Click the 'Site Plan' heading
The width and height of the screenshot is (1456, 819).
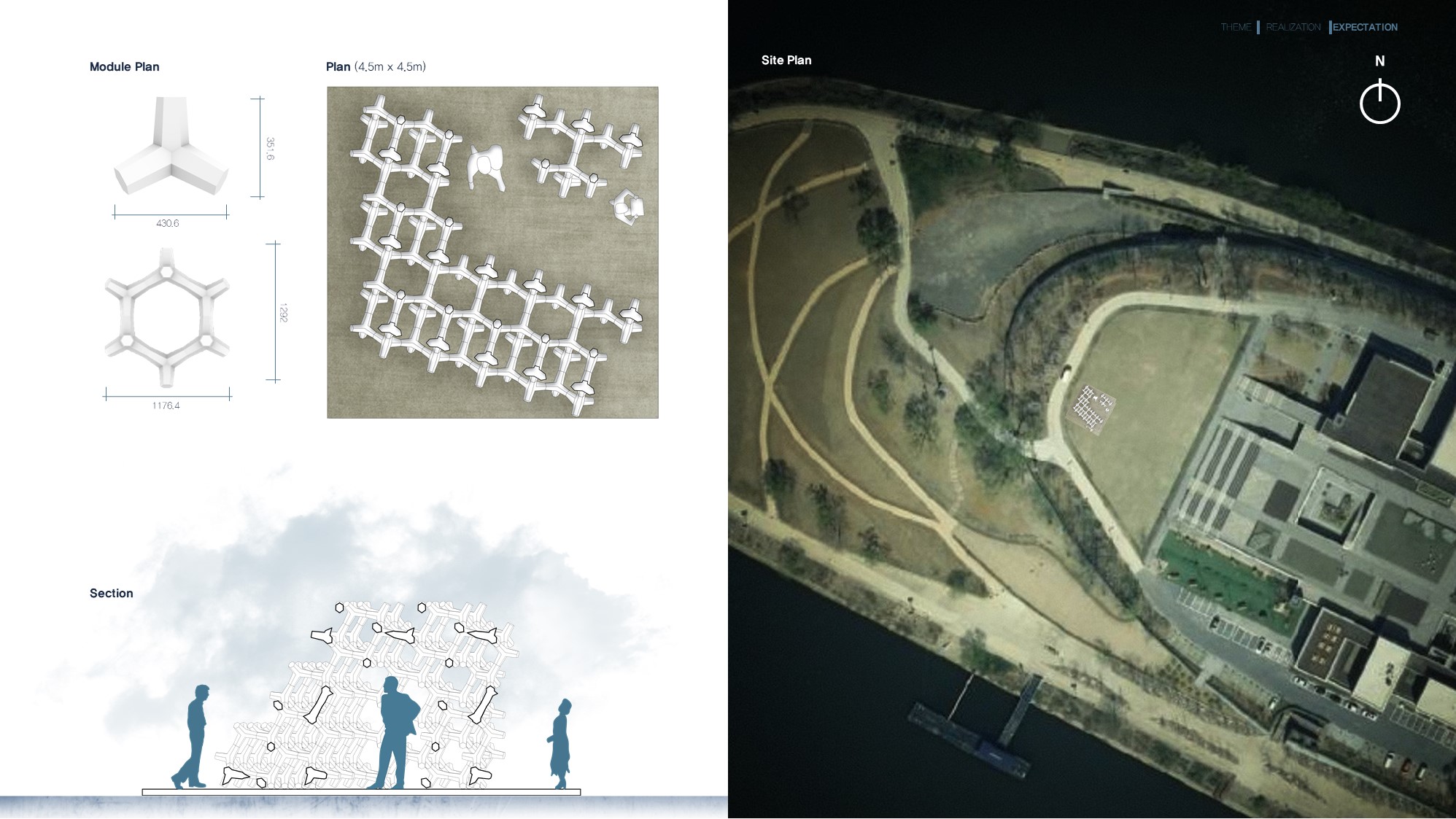pos(786,61)
